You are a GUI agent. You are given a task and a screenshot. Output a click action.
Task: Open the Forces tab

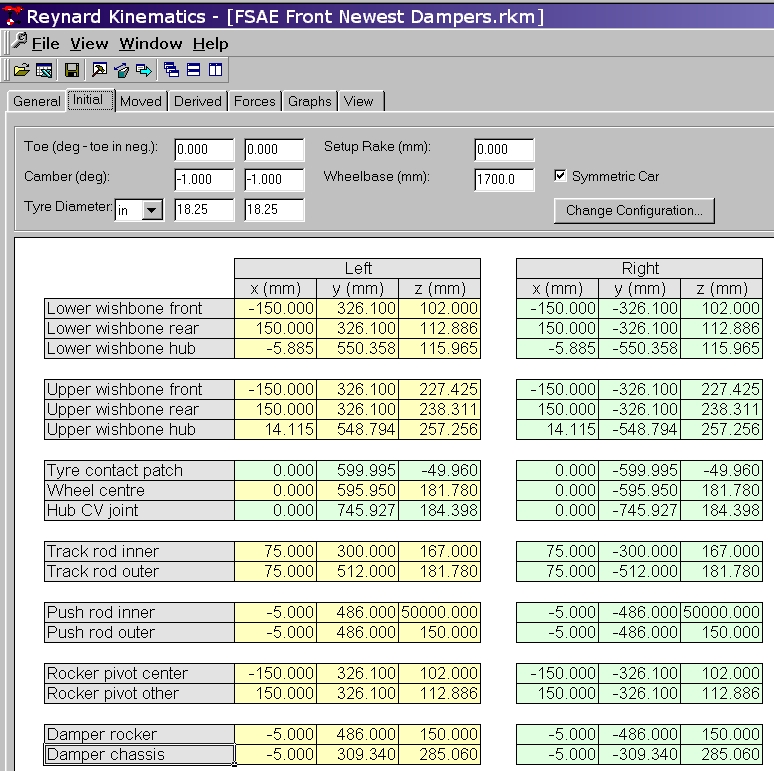click(x=254, y=101)
